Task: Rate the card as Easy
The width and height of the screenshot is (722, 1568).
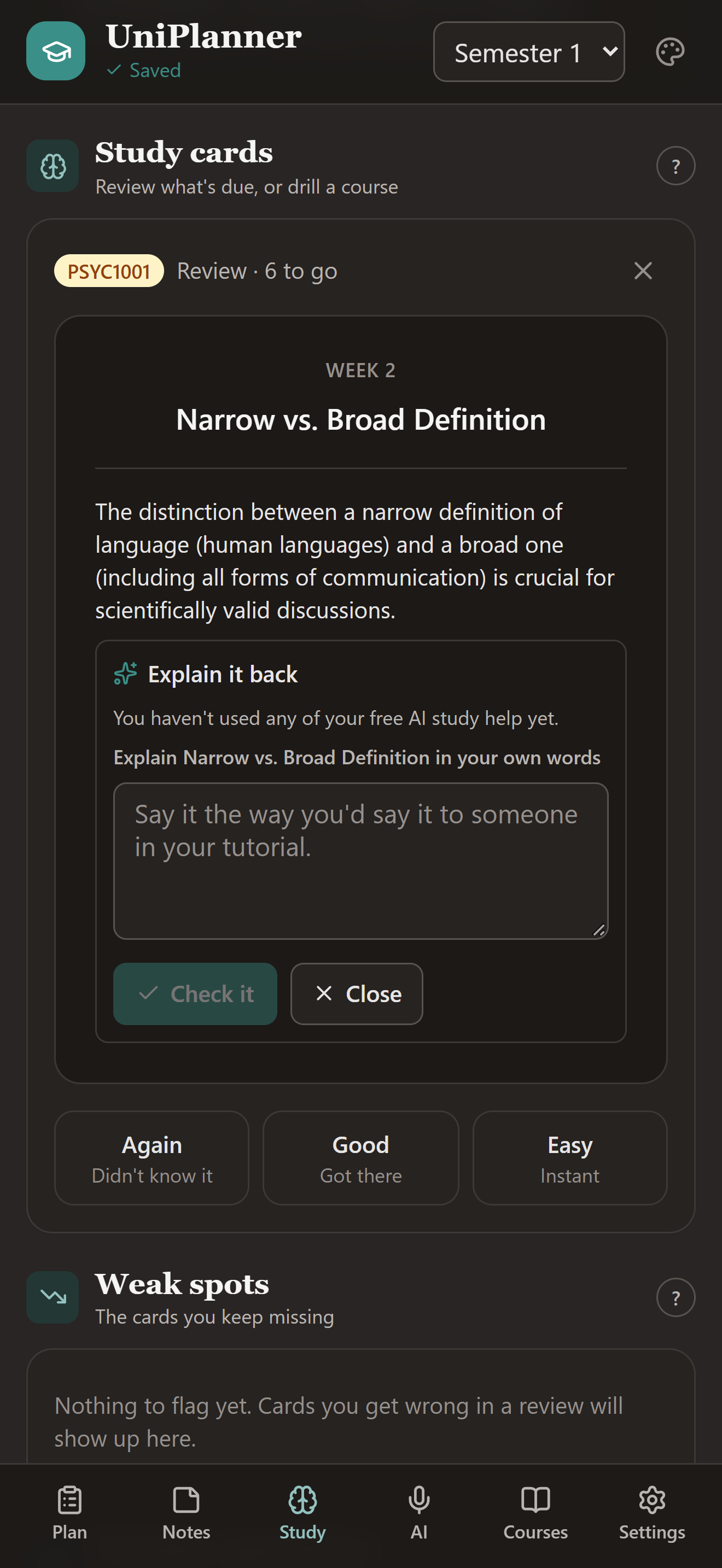Action: (x=570, y=1159)
